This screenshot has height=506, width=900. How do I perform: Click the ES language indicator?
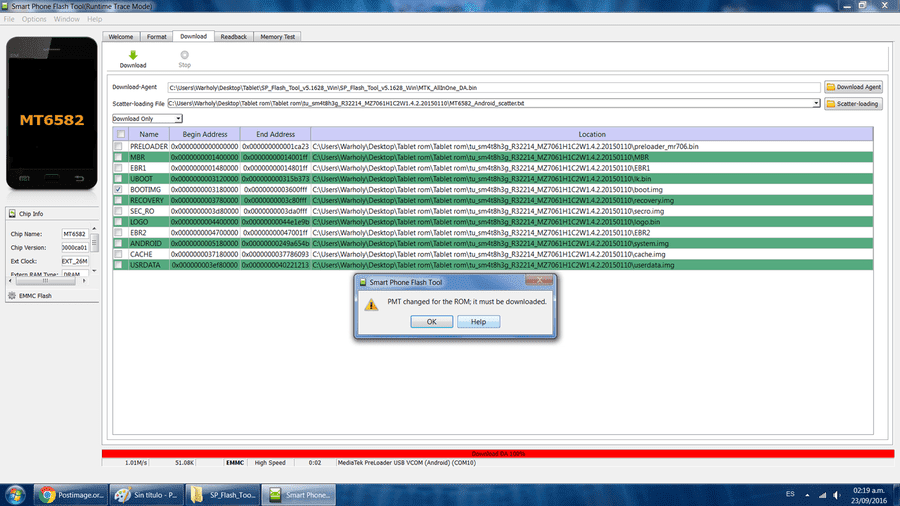tap(790, 494)
